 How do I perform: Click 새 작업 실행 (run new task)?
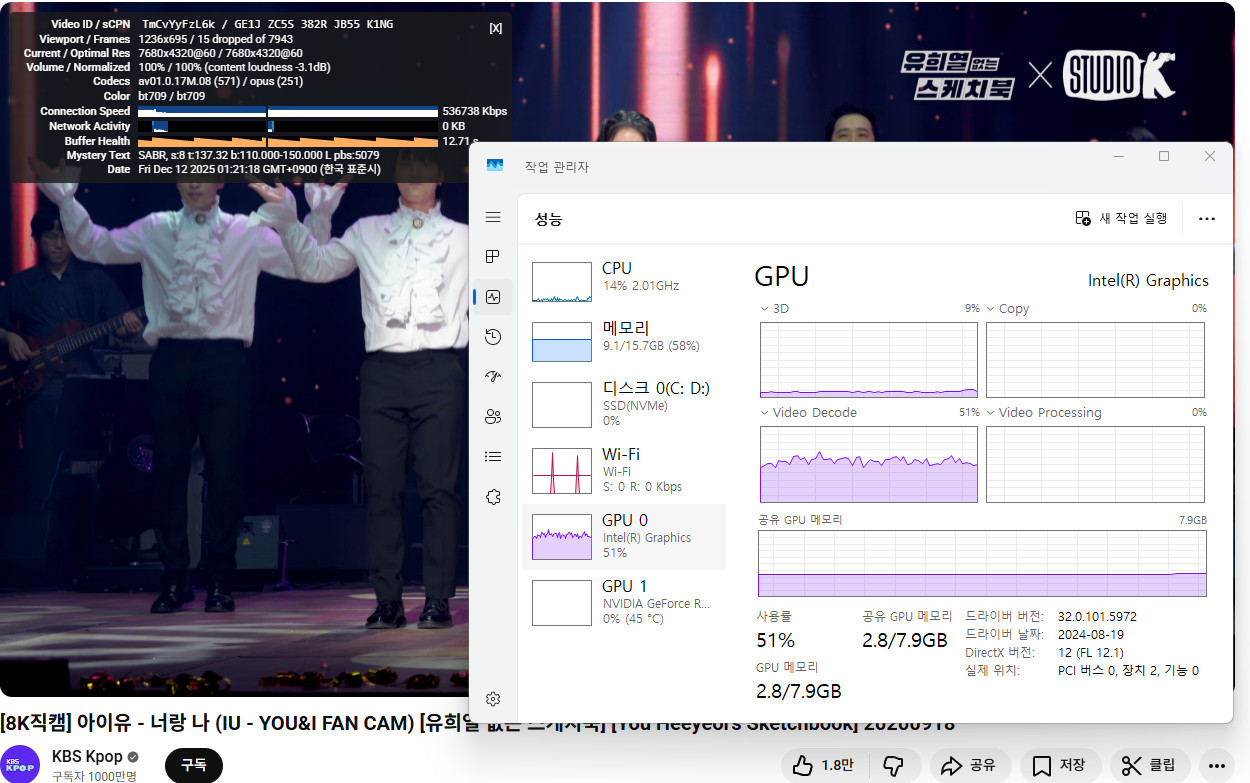coord(1121,218)
